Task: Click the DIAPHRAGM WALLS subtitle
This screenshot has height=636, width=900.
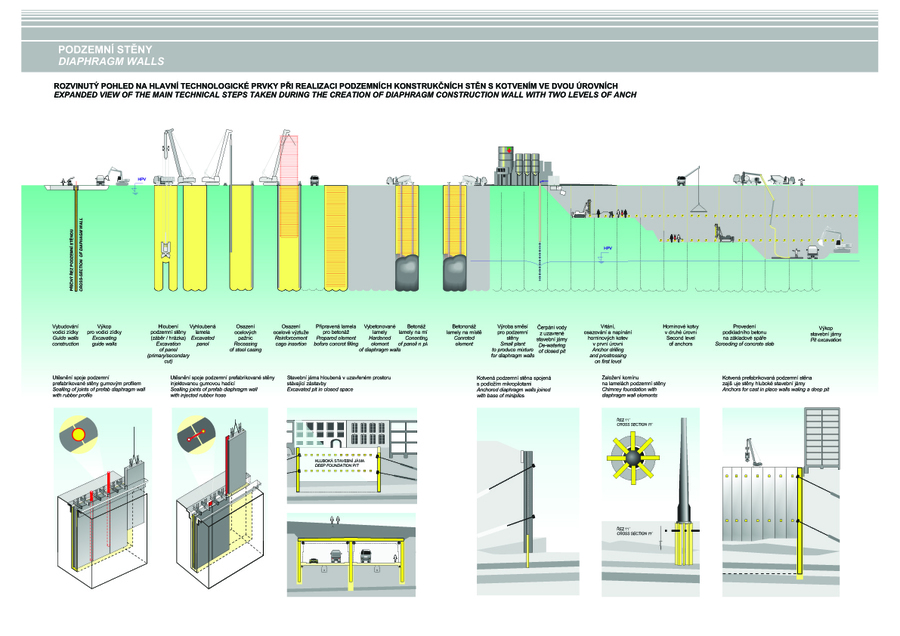Action: (111, 61)
